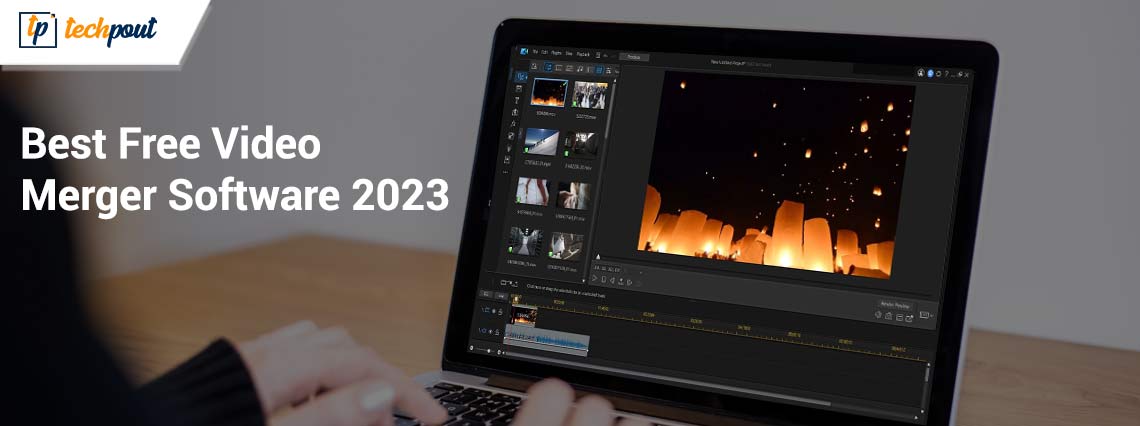The image size is (1140, 426).
Task: Select the fire lanterns clip thumbnail in the library
Action: (549, 93)
